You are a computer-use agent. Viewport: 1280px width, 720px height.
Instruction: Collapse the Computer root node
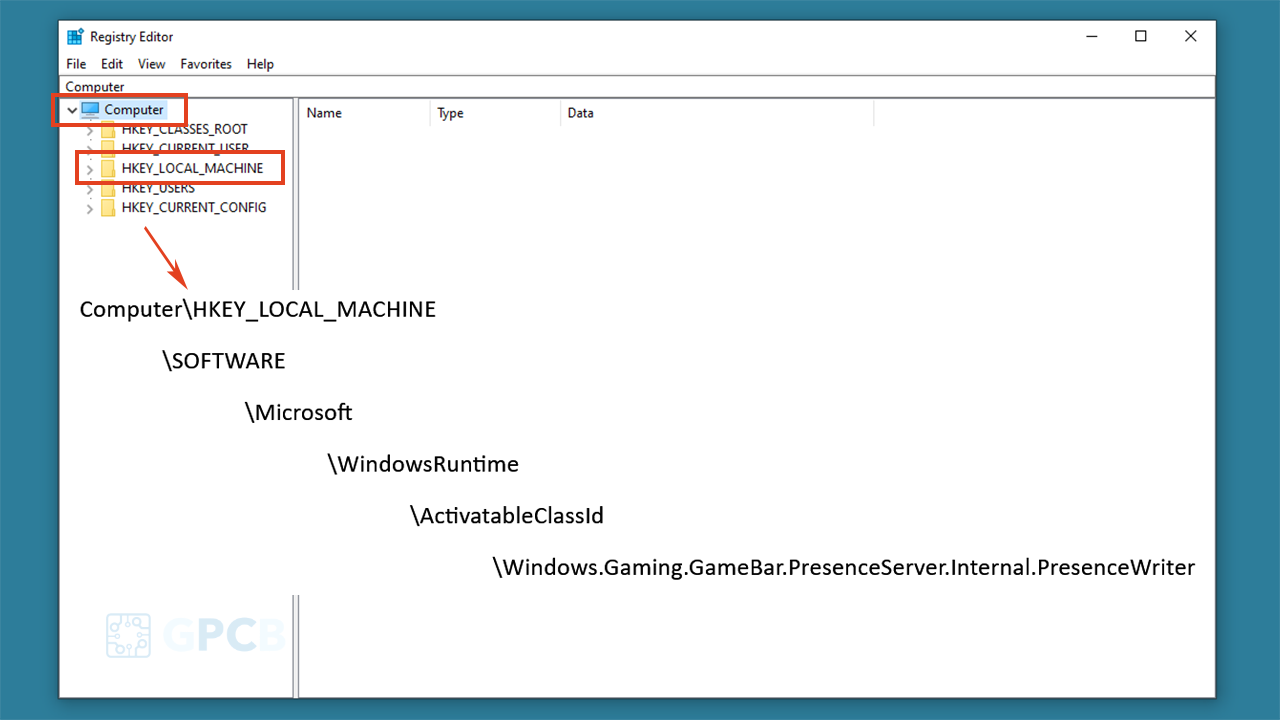click(x=72, y=110)
